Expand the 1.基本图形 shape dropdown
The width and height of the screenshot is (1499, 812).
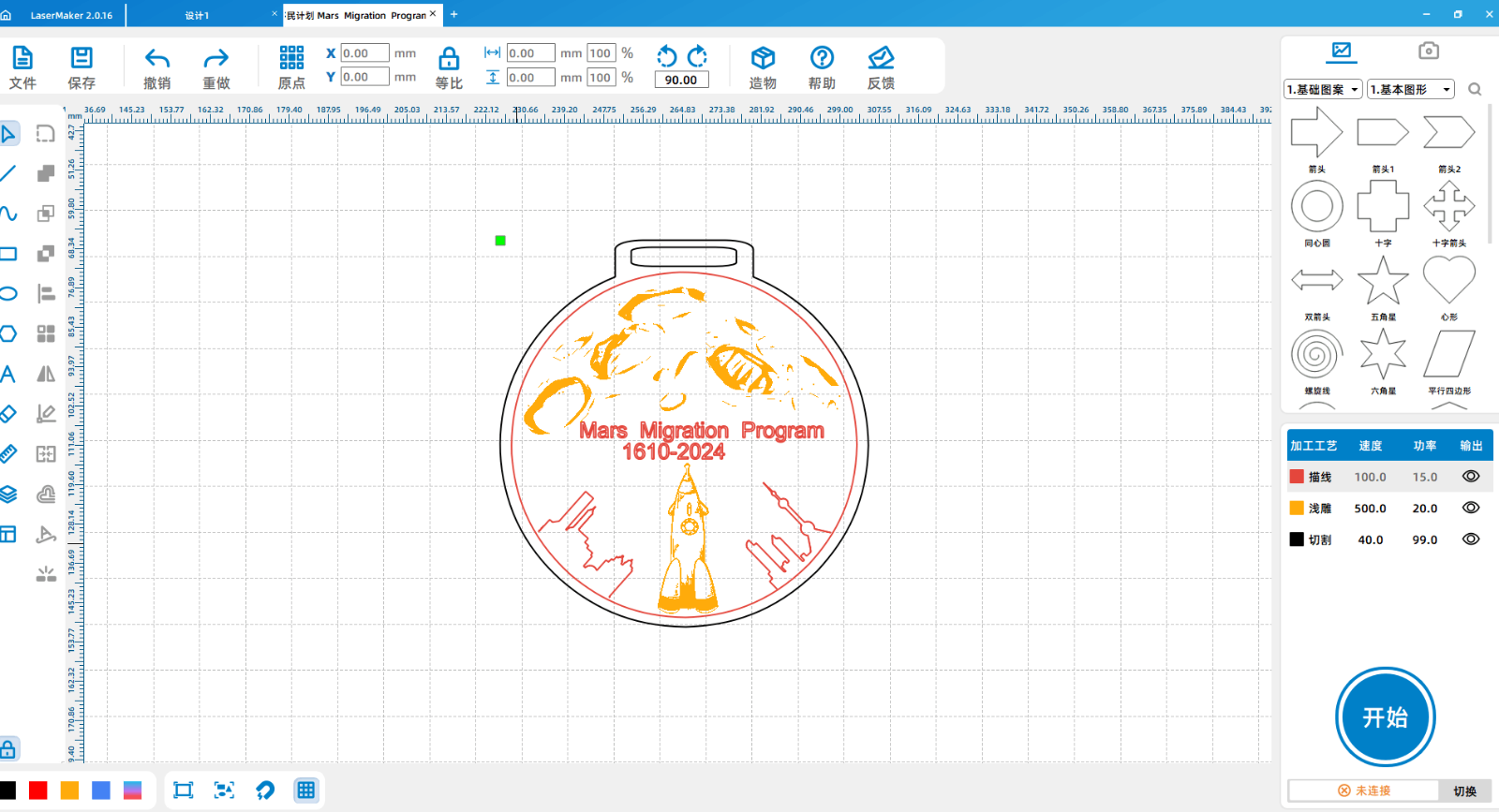pos(1410,90)
